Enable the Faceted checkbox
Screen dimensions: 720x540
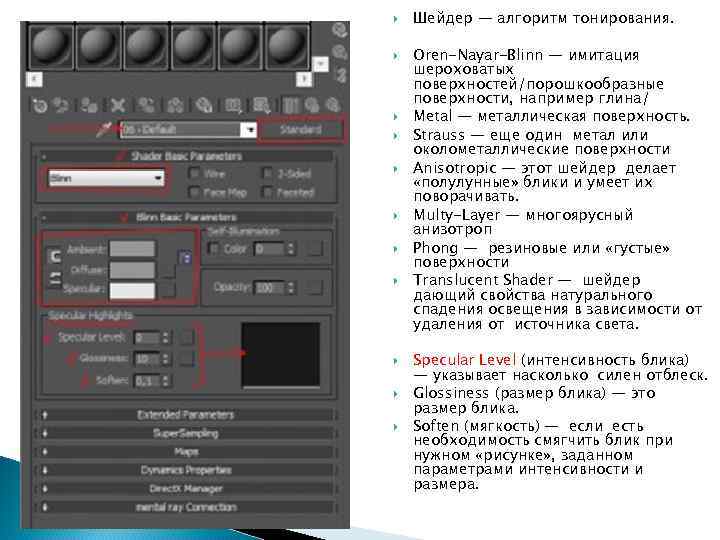coord(267,192)
